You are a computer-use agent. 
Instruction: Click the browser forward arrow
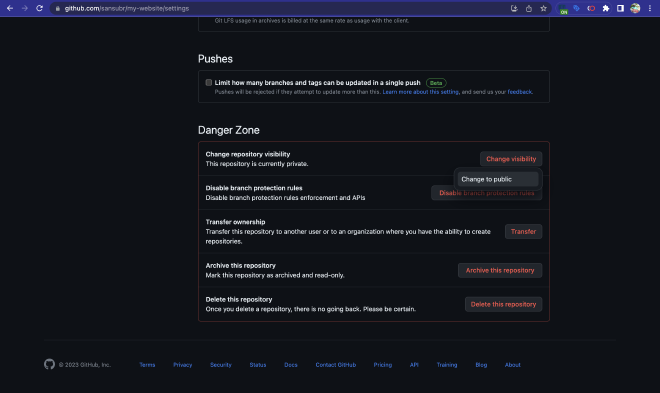pyautogui.click(x=24, y=8)
